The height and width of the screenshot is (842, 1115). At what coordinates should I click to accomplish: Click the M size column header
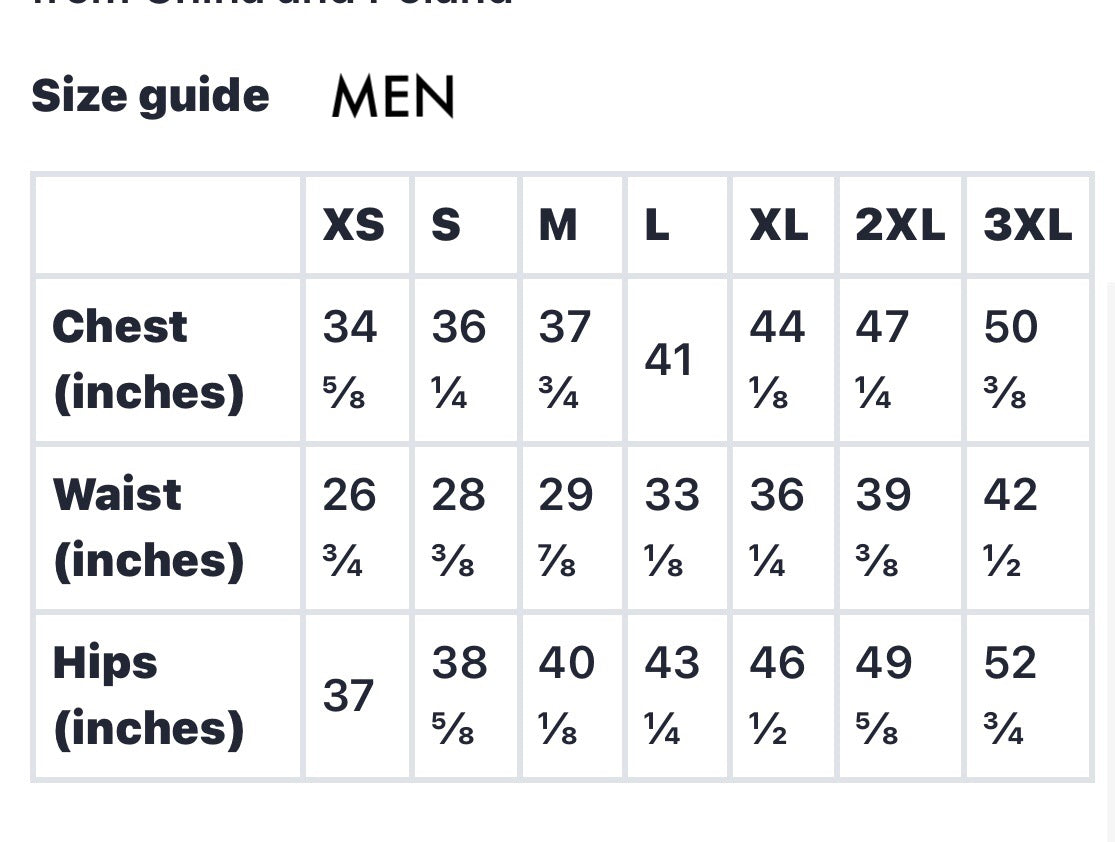558,226
